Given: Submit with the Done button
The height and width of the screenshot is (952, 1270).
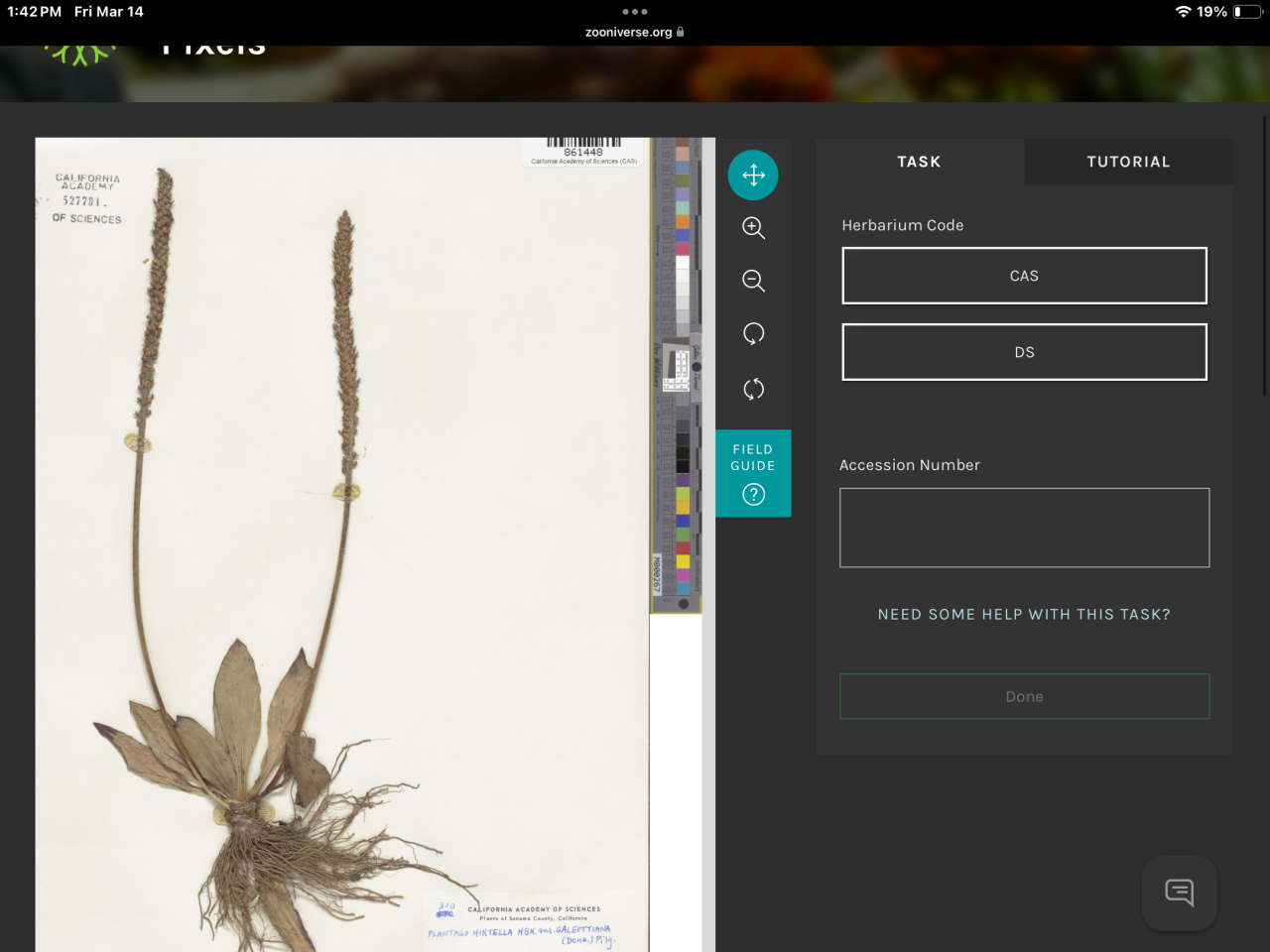Looking at the screenshot, I should [x=1024, y=696].
